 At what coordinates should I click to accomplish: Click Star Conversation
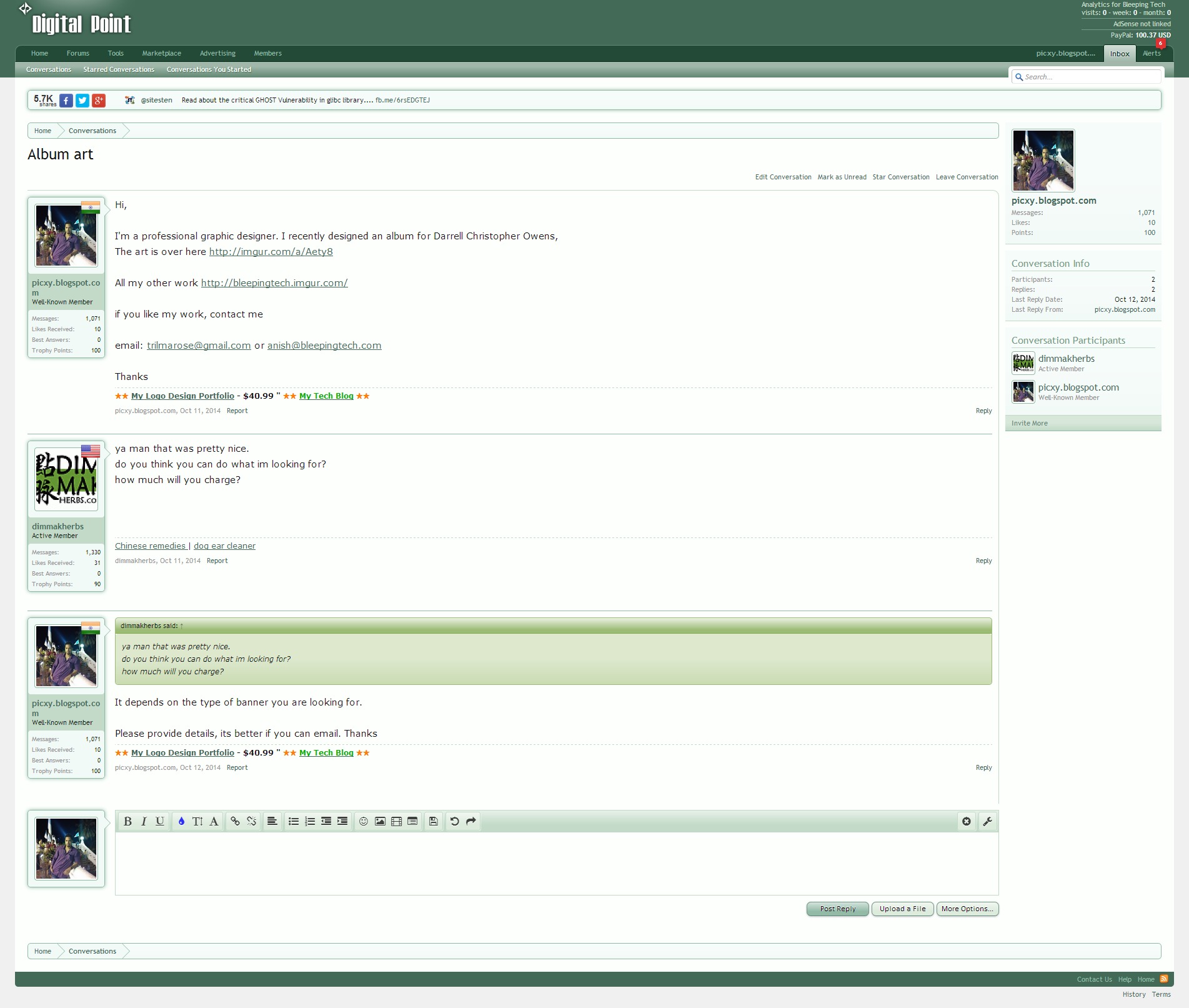901,177
